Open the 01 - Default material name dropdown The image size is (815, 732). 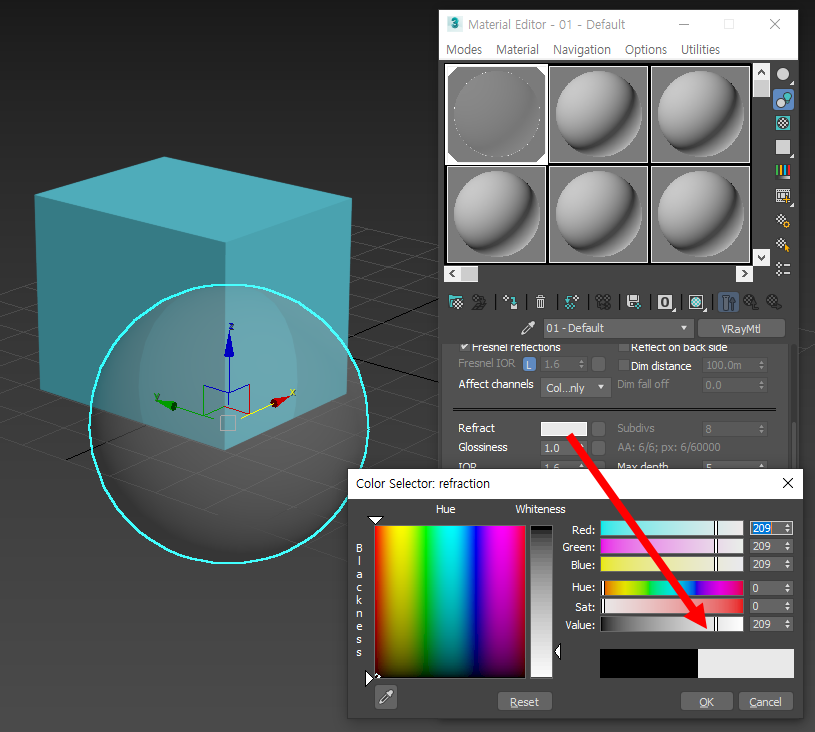(619, 328)
